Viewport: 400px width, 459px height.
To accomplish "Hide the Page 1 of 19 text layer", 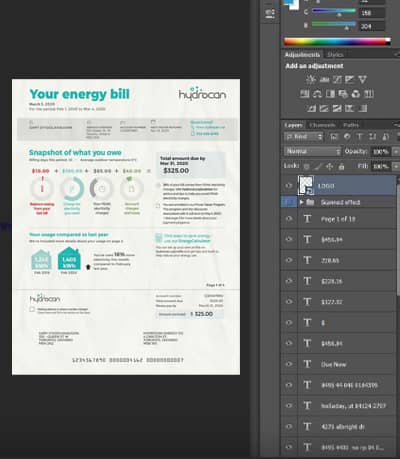I will (x=289, y=219).
